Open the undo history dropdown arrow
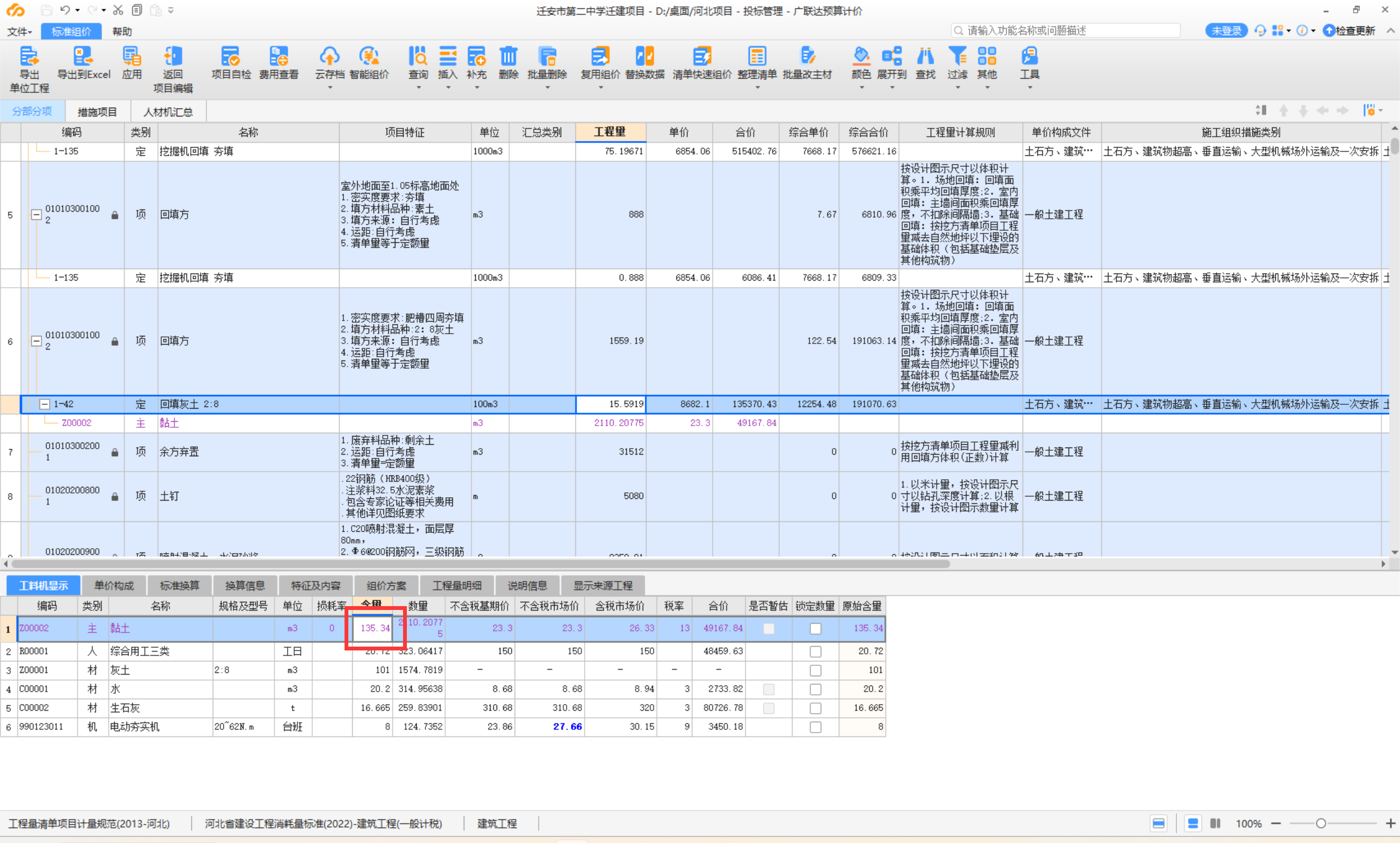 point(77,10)
